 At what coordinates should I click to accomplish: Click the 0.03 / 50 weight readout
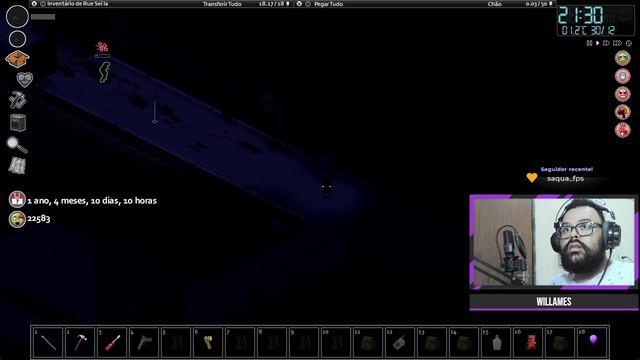(536, 4)
